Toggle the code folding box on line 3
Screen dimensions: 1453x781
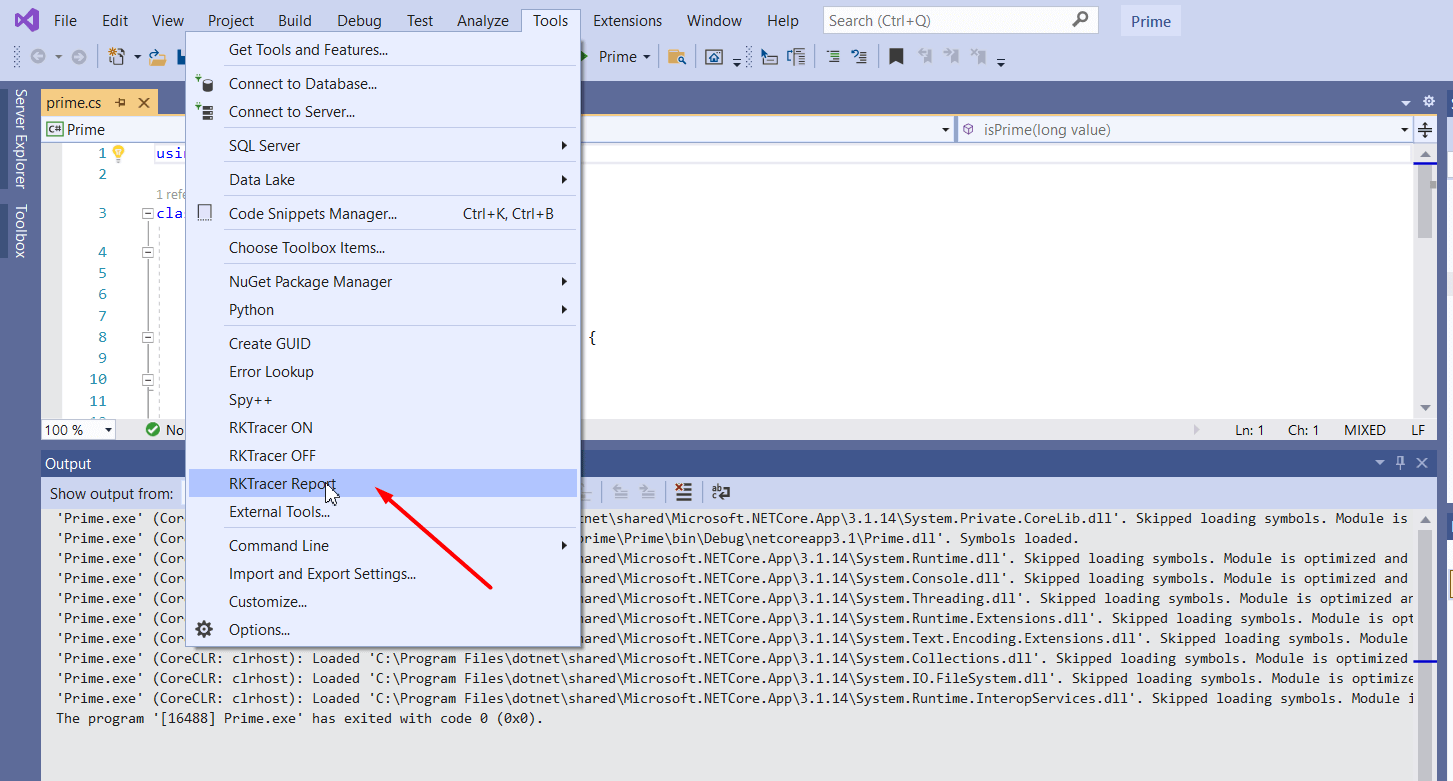click(x=148, y=212)
